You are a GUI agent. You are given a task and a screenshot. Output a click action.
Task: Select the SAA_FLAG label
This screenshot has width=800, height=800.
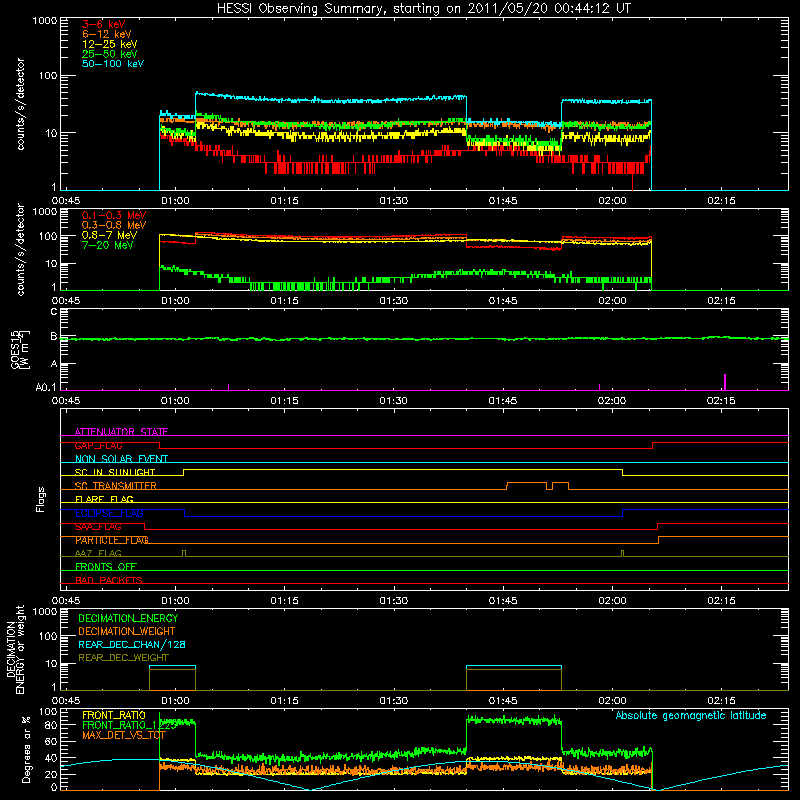pyautogui.click(x=98, y=527)
